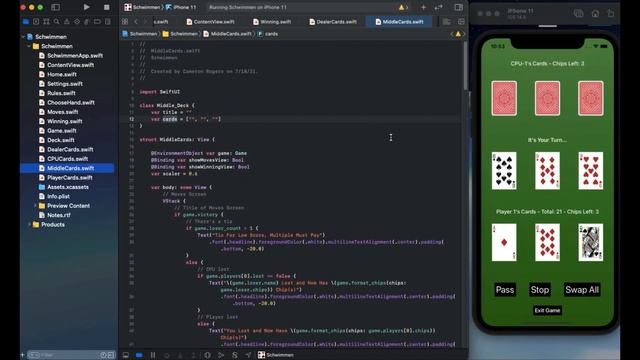The height and width of the screenshot is (360, 640).
Task: Take a screenshot in the Simulator window
Action: (x=579, y=13)
